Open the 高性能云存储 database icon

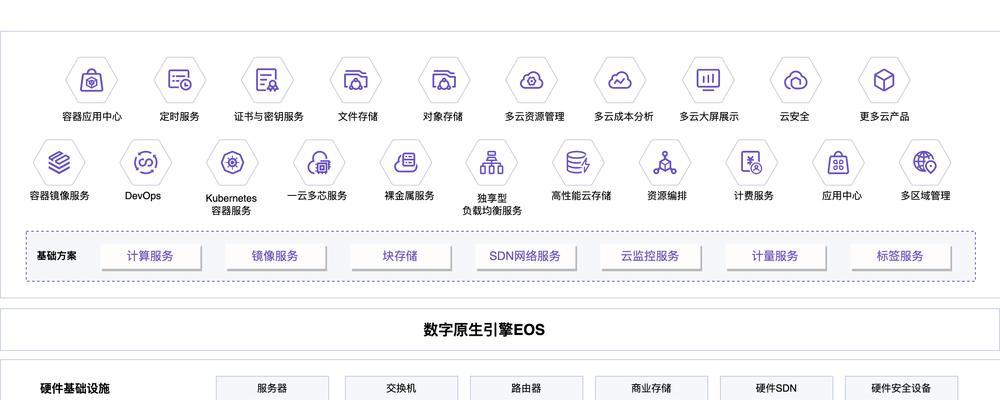tap(578, 163)
